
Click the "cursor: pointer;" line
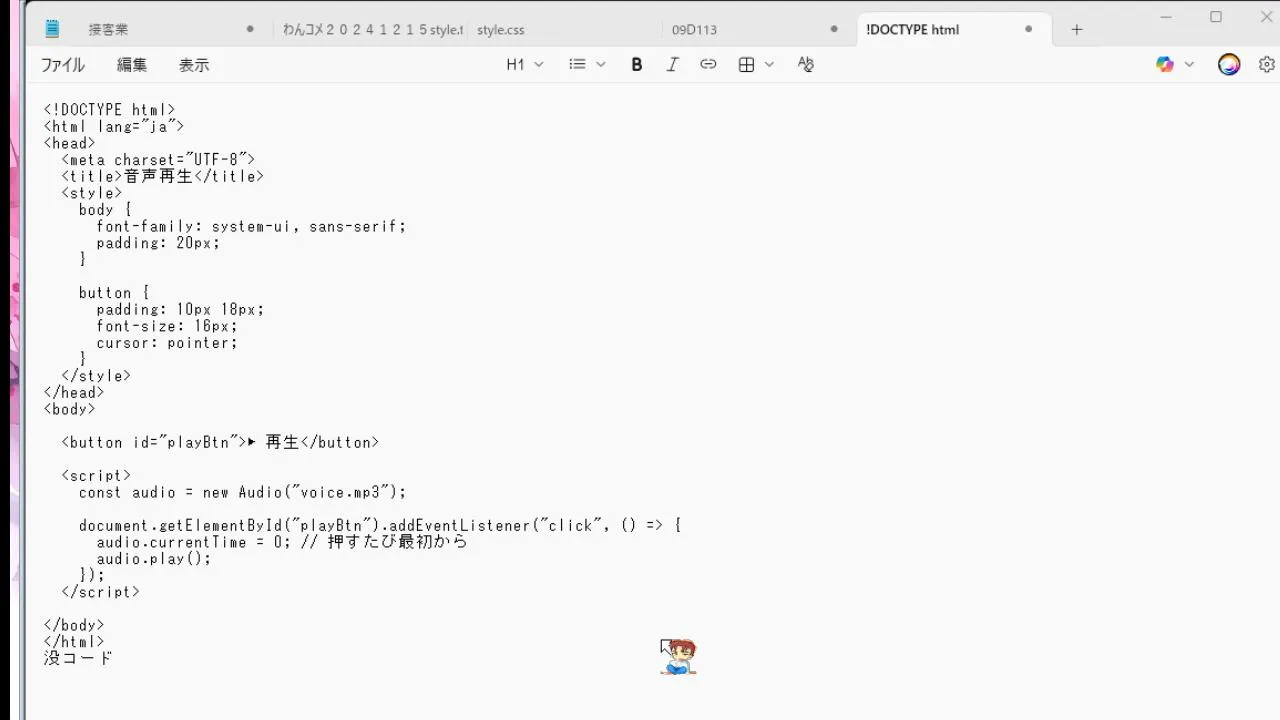click(167, 343)
